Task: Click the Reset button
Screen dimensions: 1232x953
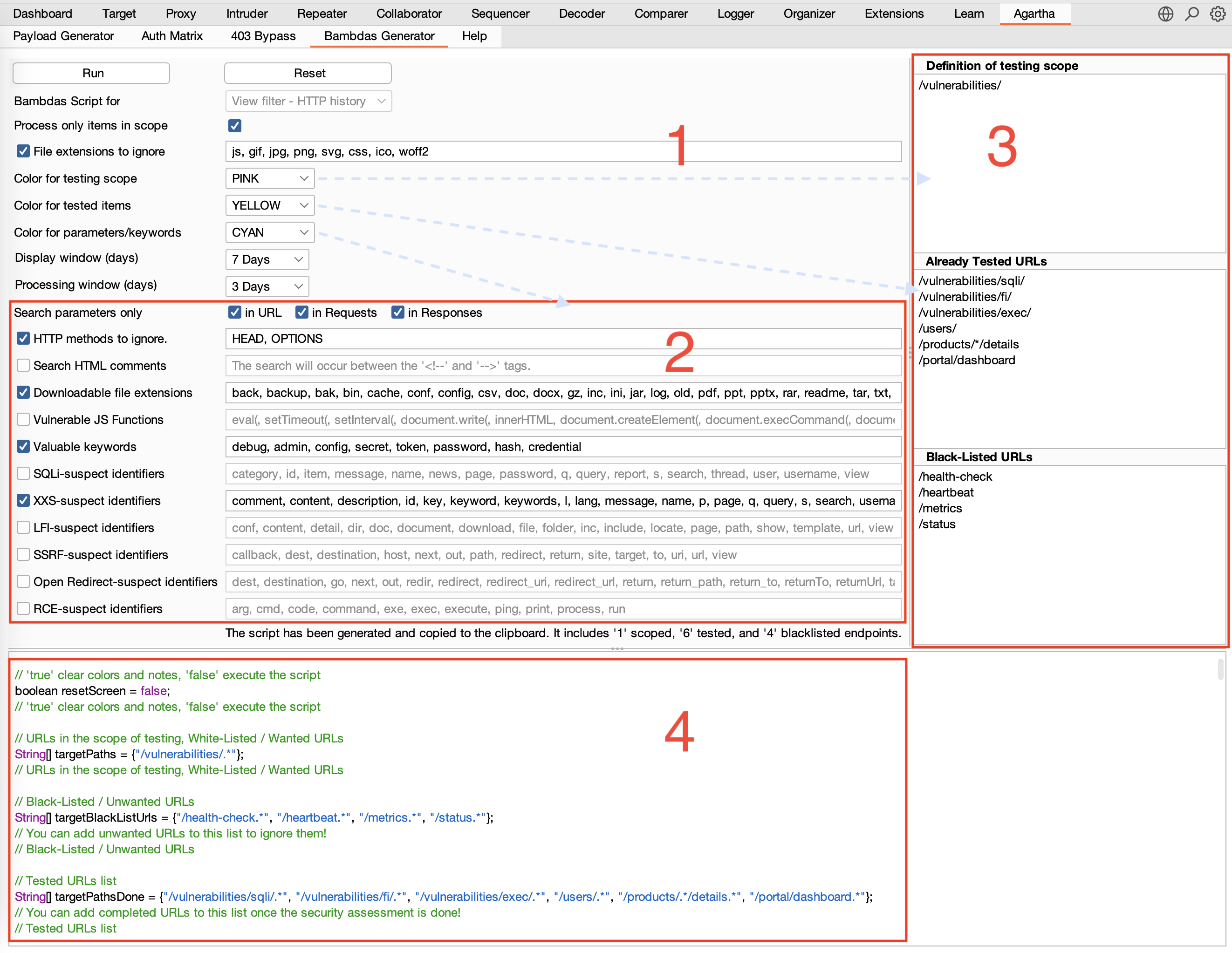Action: (308, 73)
